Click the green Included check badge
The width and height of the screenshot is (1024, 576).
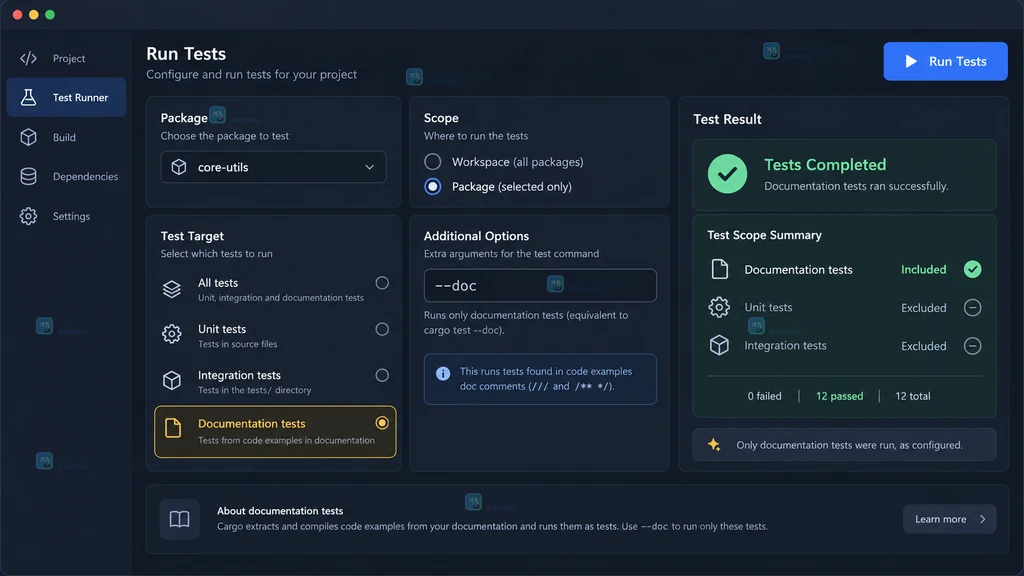972,269
